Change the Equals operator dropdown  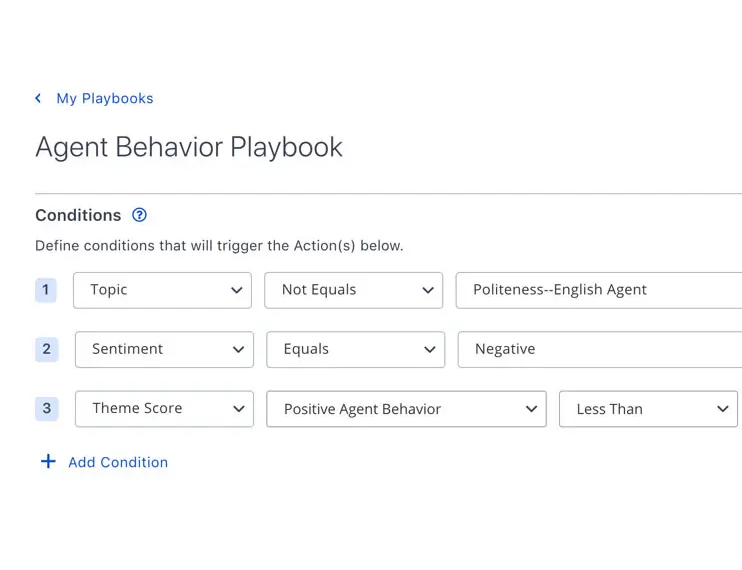(355, 349)
